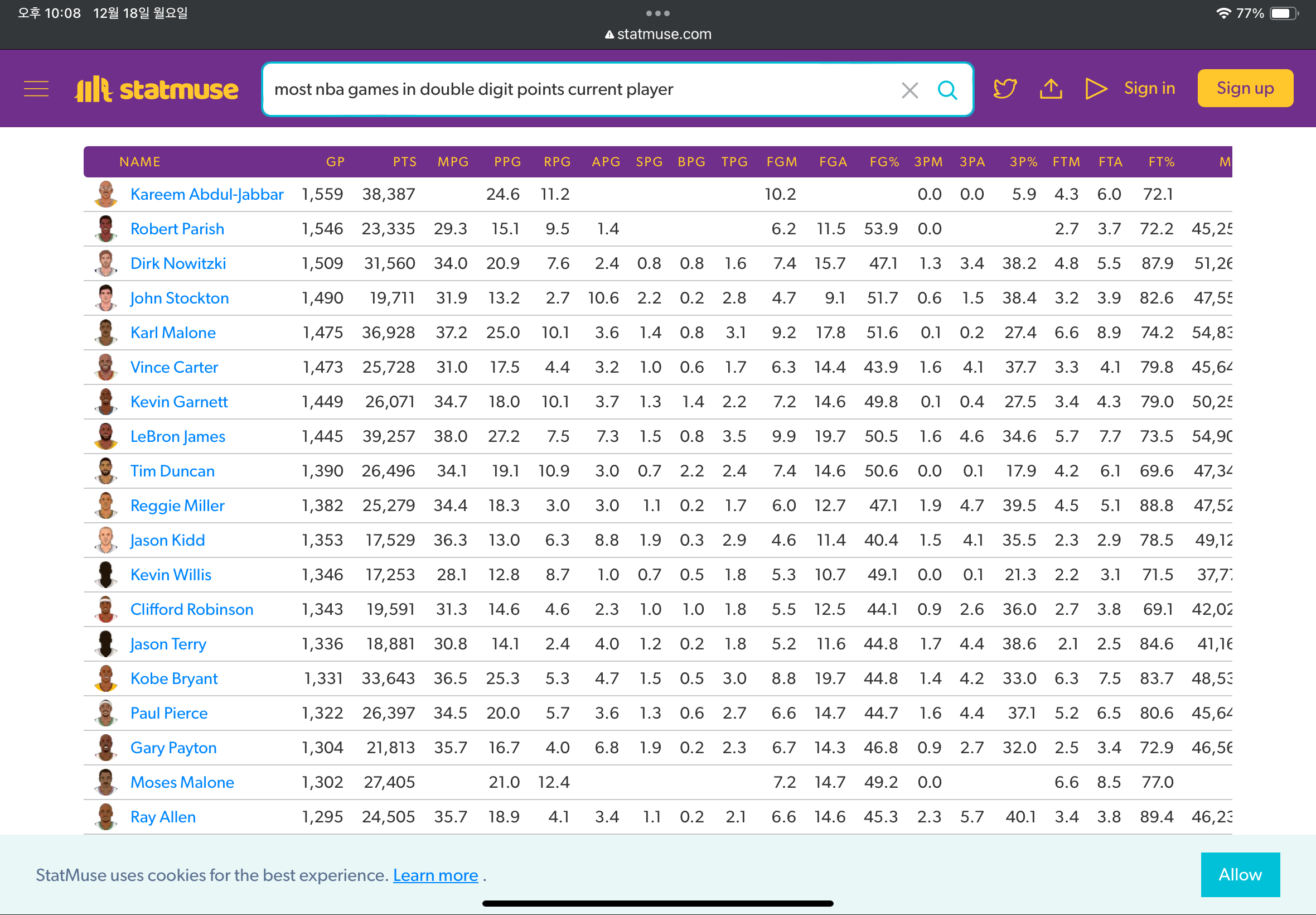Click the FG% column header

pyautogui.click(x=883, y=162)
